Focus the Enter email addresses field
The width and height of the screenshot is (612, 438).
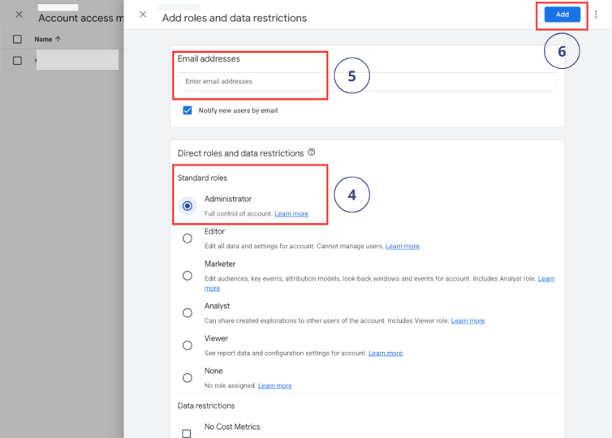pyautogui.click(x=367, y=82)
